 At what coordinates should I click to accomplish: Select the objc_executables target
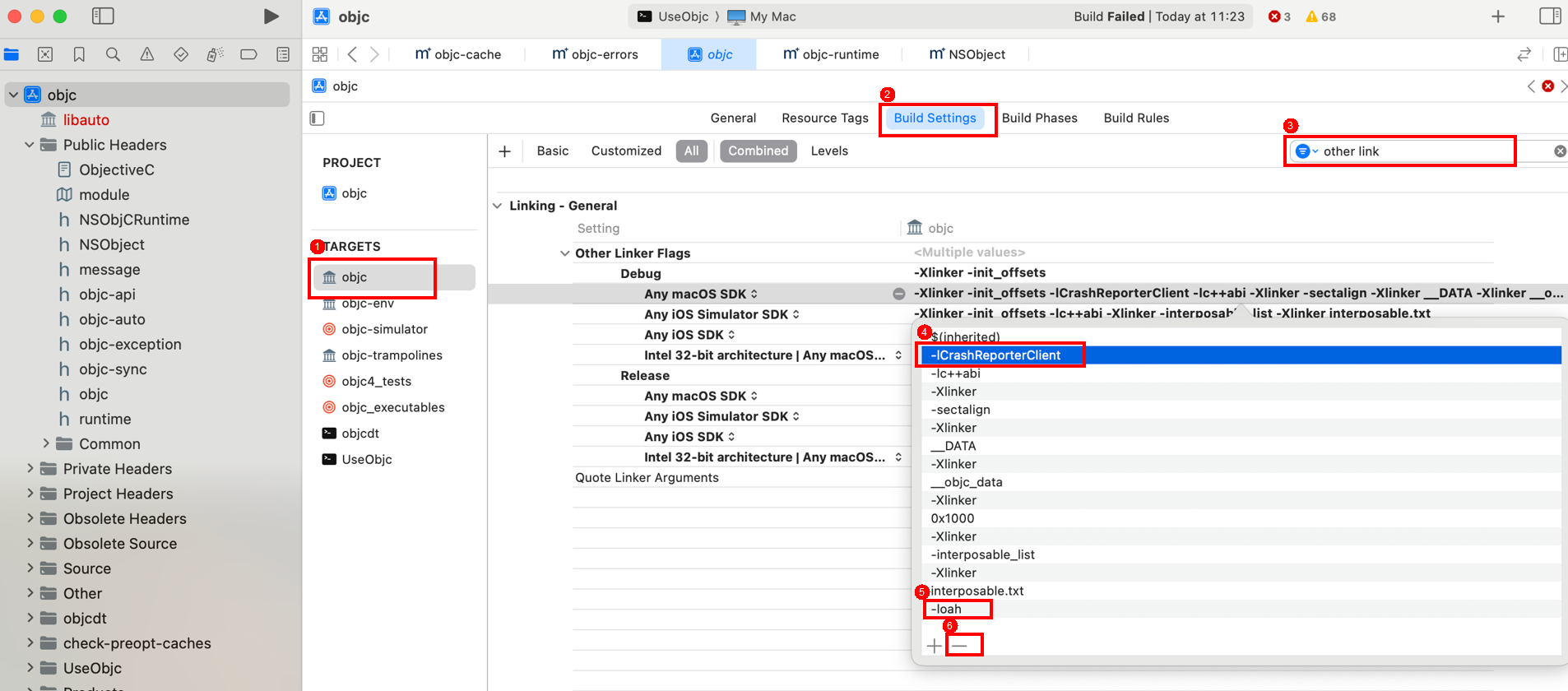click(394, 407)
